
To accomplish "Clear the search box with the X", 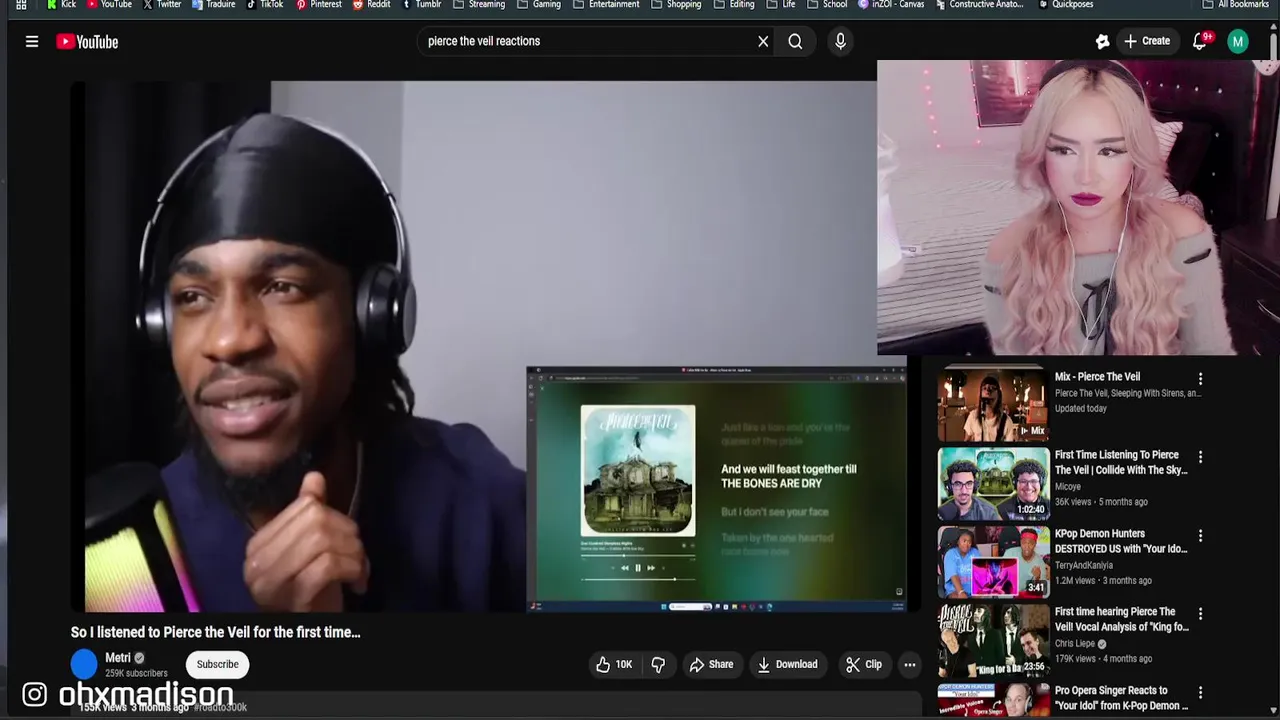I will pos(763,41).
